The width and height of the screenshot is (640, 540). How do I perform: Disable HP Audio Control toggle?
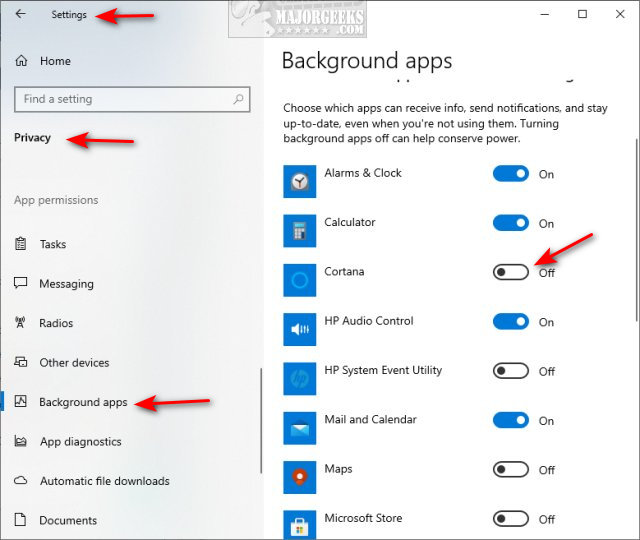click(511, 322)
